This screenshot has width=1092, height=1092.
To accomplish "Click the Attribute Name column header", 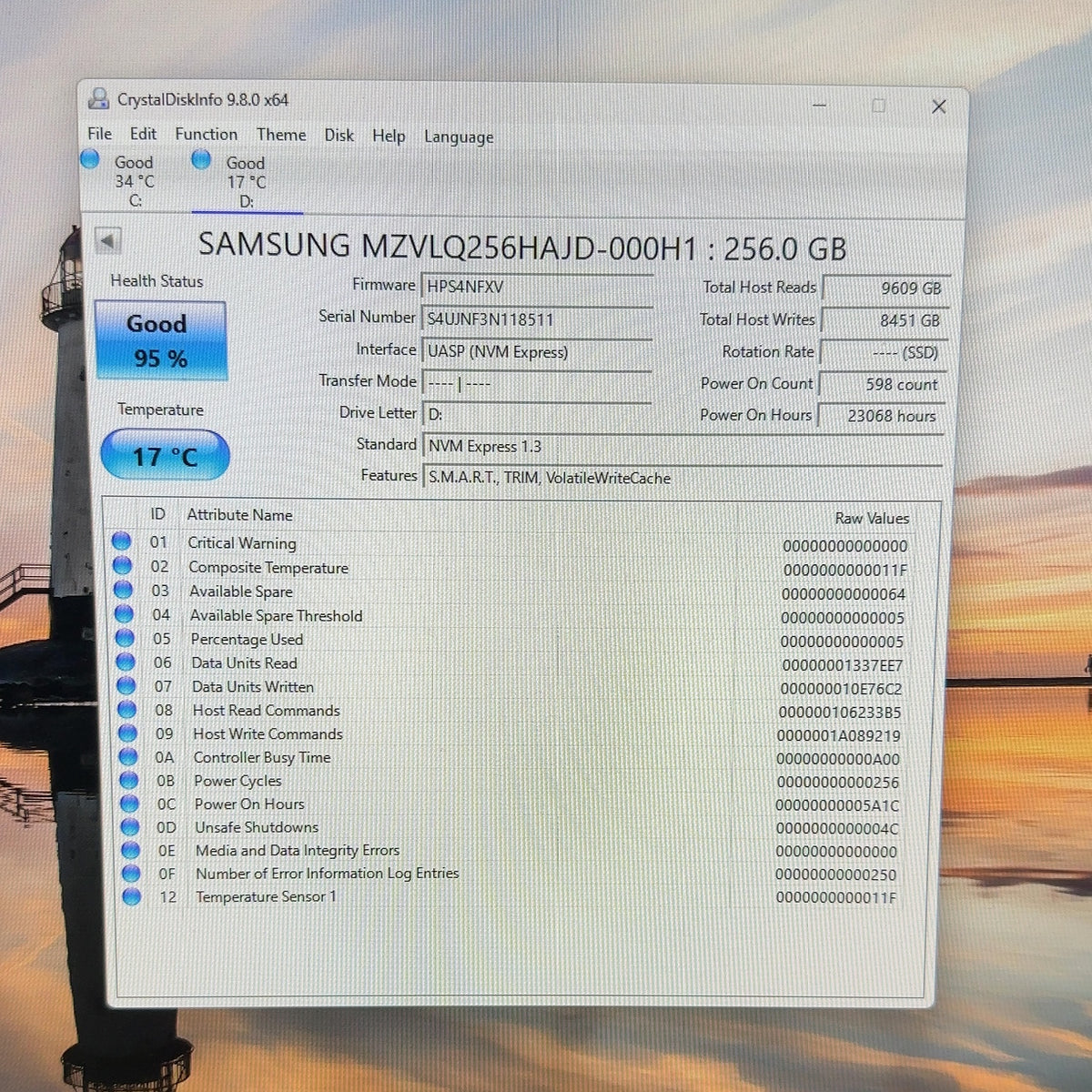I will point(239,515).
